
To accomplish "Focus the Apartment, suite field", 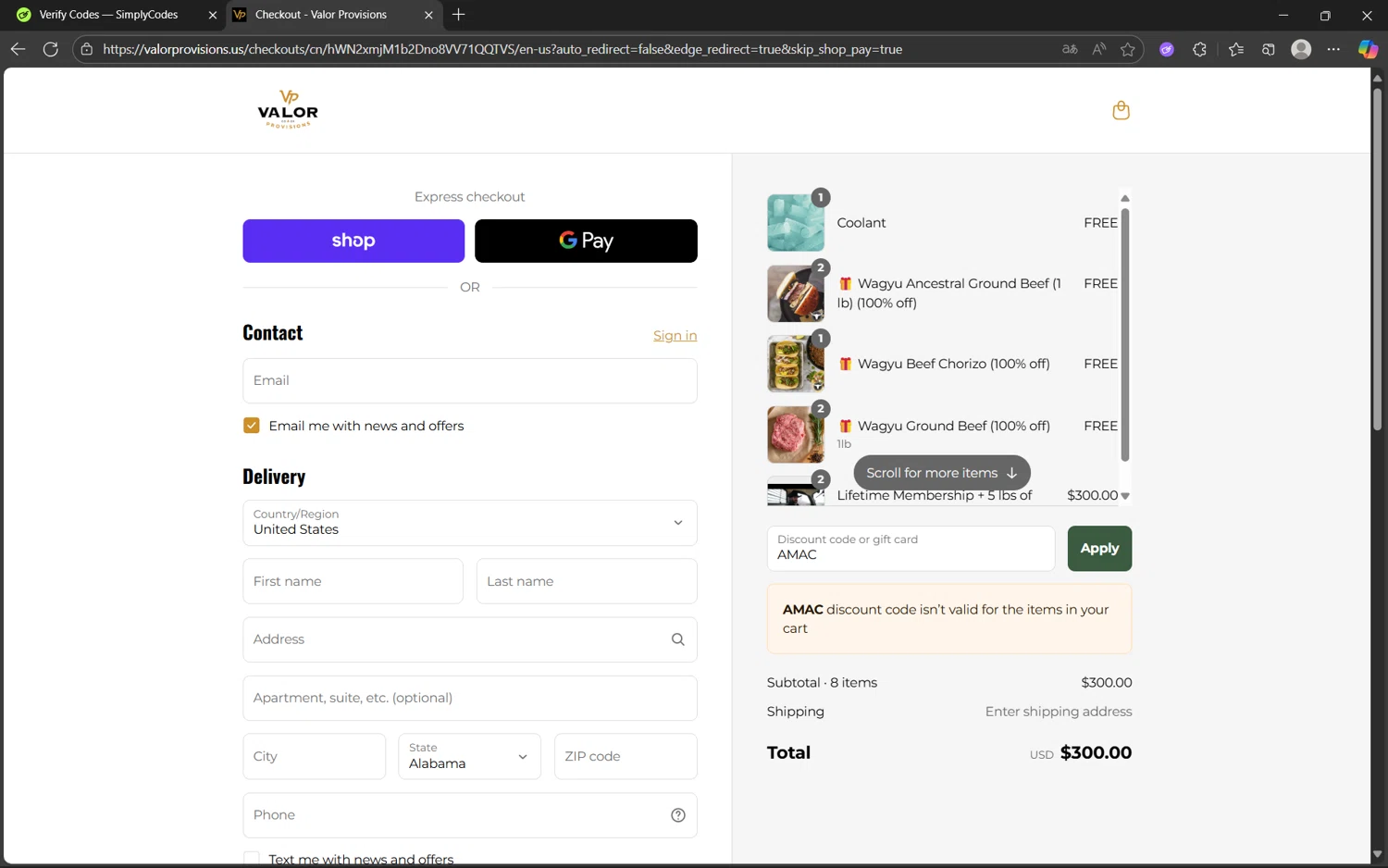I will pos(469,698).
